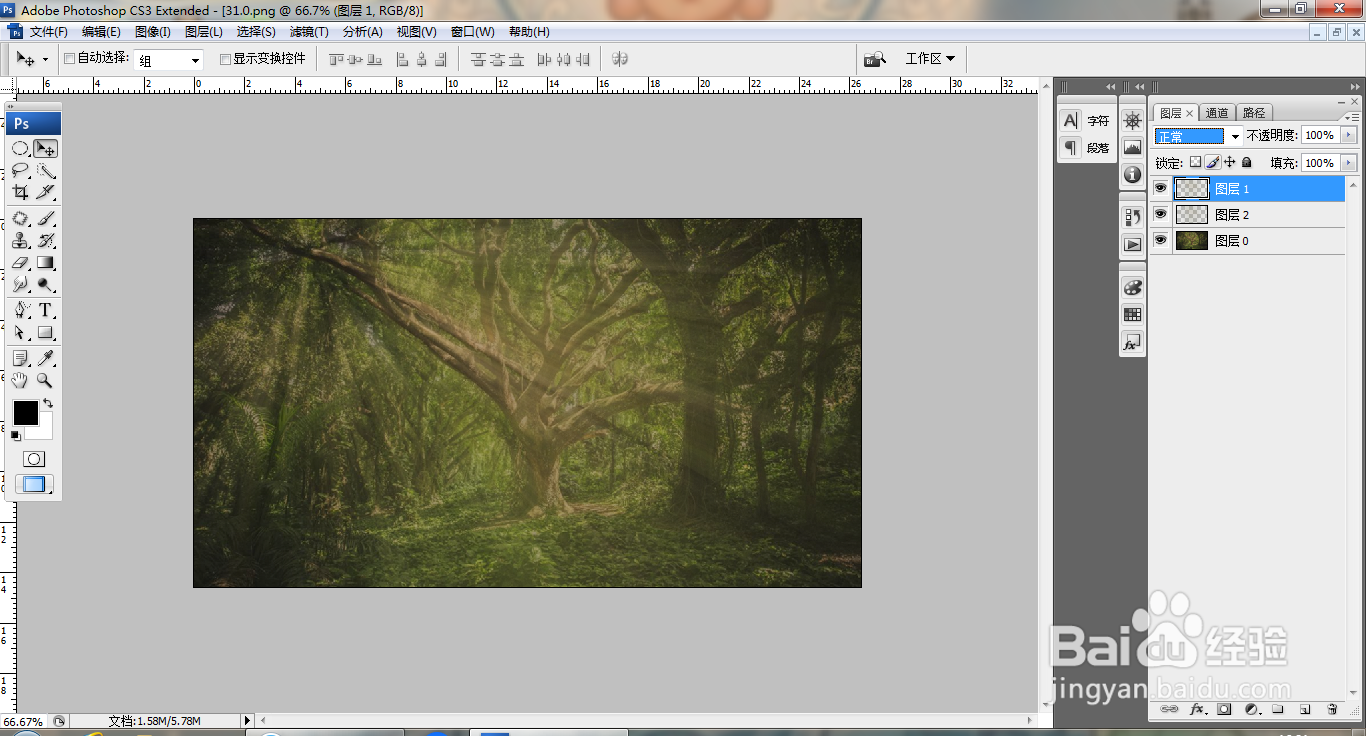Open the 图层(L) menu
The width and height of the screenshot is (1366, 736).
coord(204,32)
